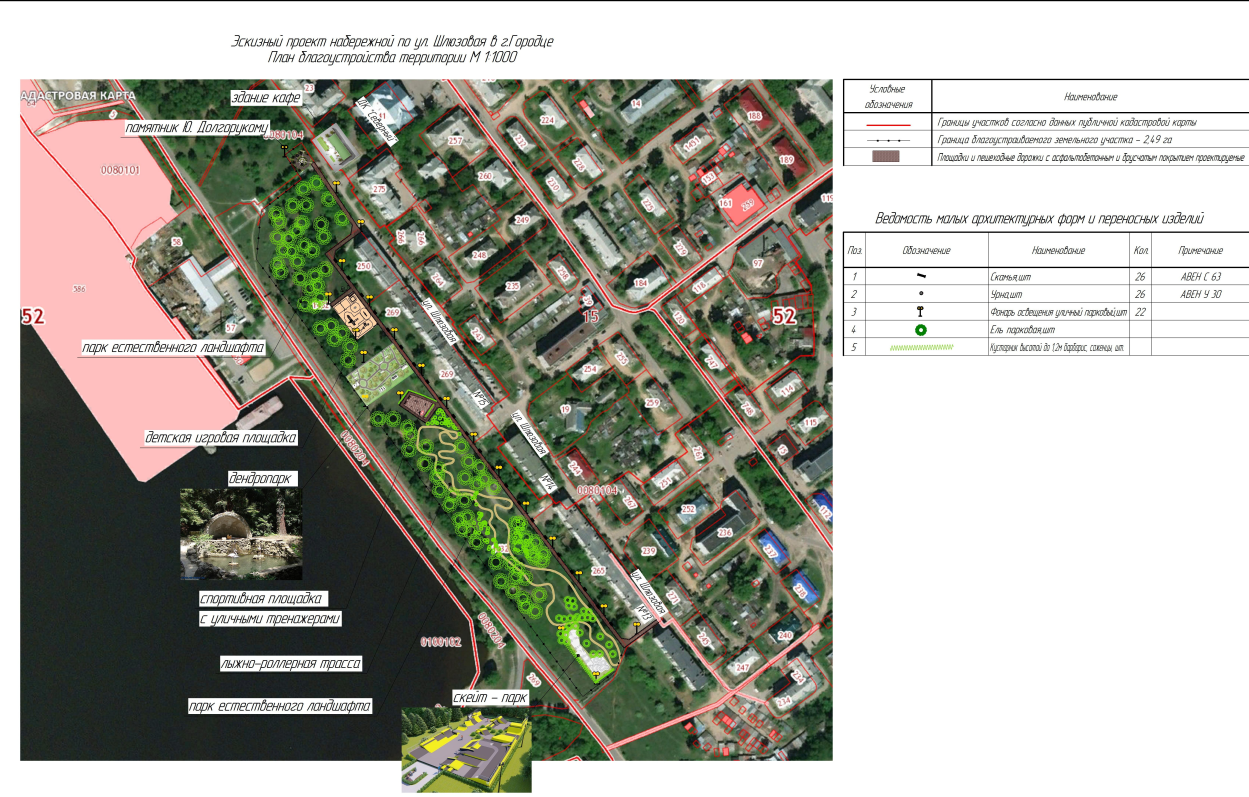Pick the brown hatched paving swatch

pos(886,157)
